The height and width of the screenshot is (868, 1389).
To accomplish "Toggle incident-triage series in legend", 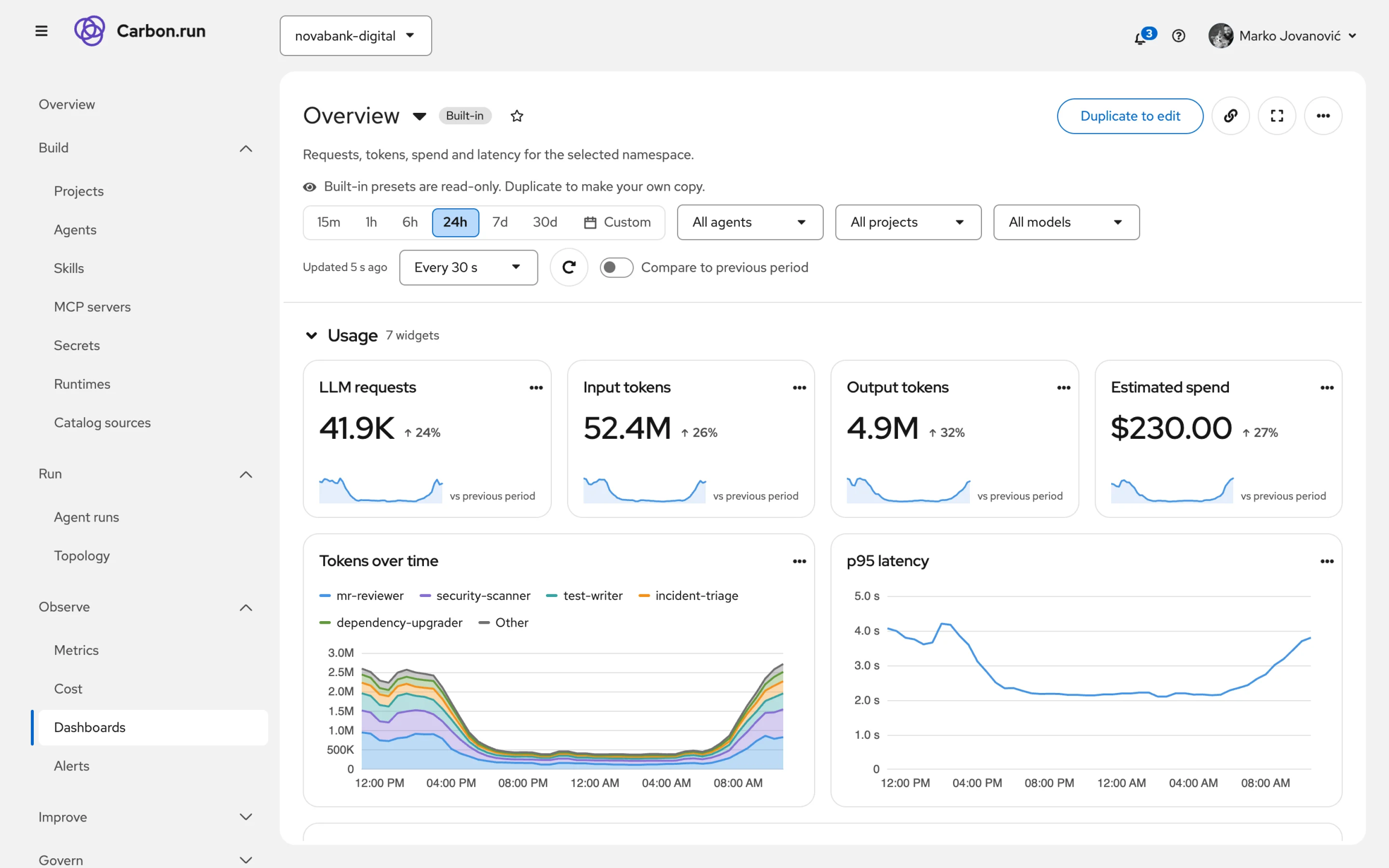I will (688, 596).
